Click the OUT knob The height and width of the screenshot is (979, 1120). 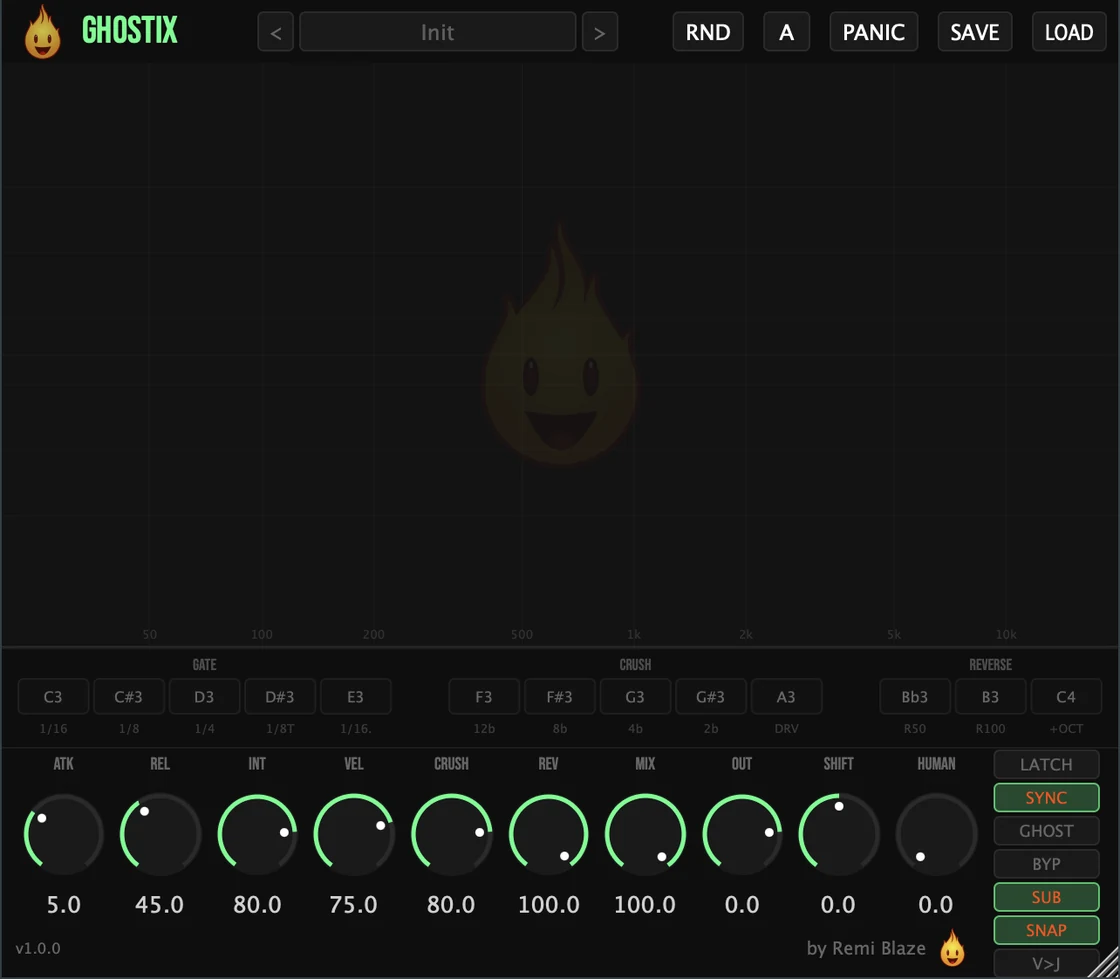[742, 834]
